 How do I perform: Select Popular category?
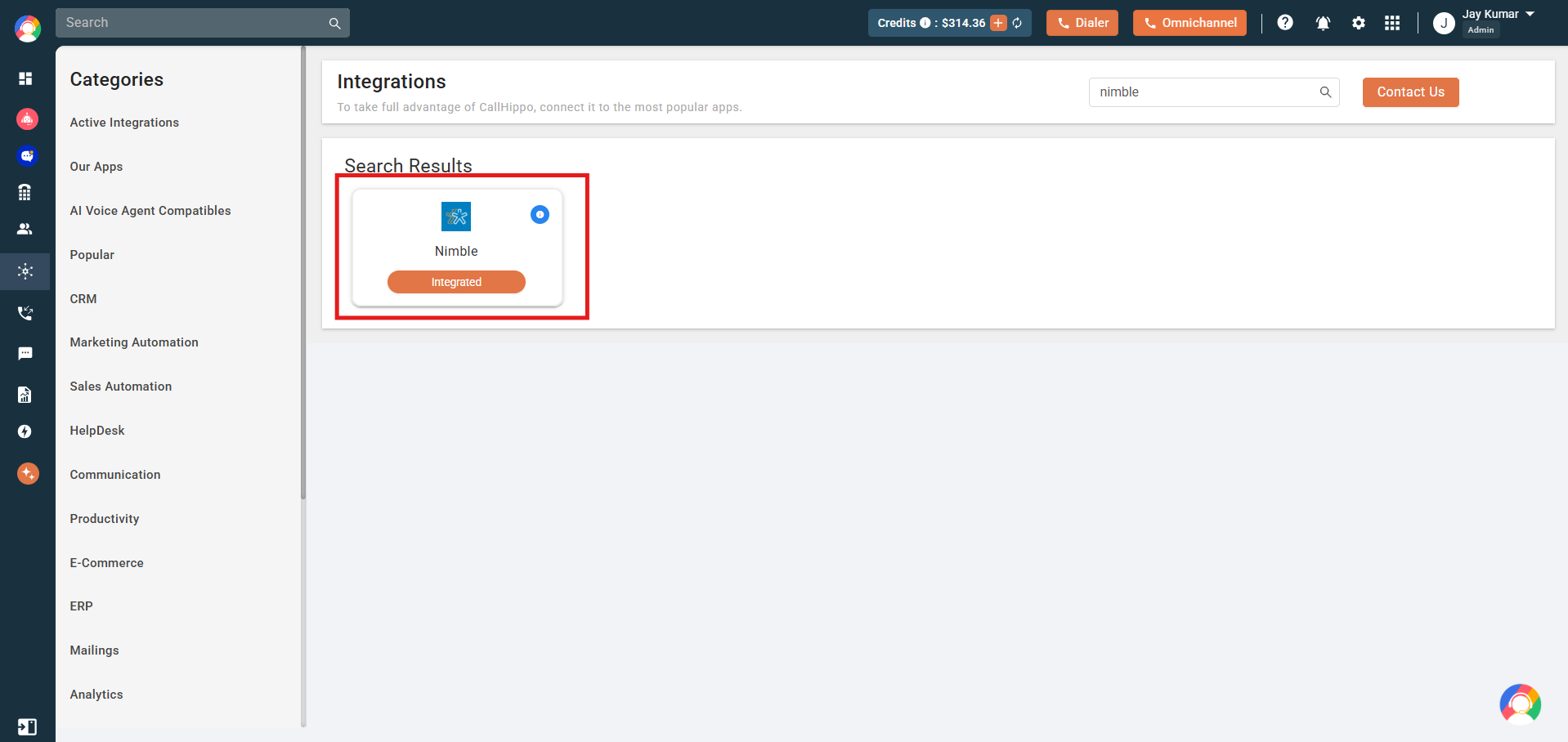[92, 255]
